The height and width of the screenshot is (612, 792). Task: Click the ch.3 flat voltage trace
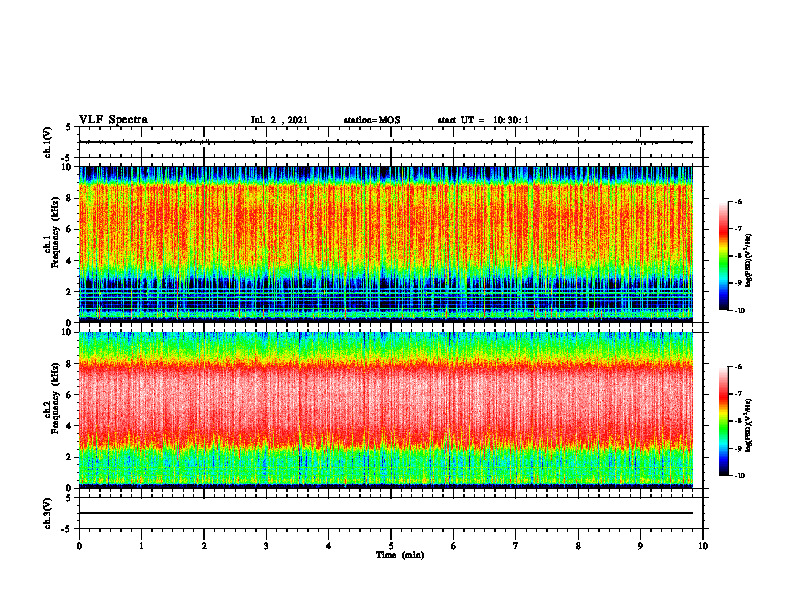(x=386, y=513)
